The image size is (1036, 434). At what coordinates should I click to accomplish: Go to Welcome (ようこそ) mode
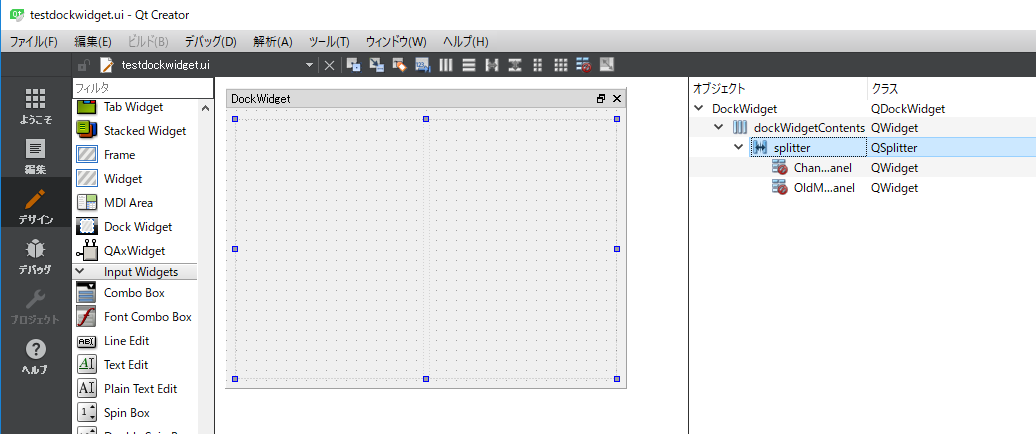[x=35, y=105]
